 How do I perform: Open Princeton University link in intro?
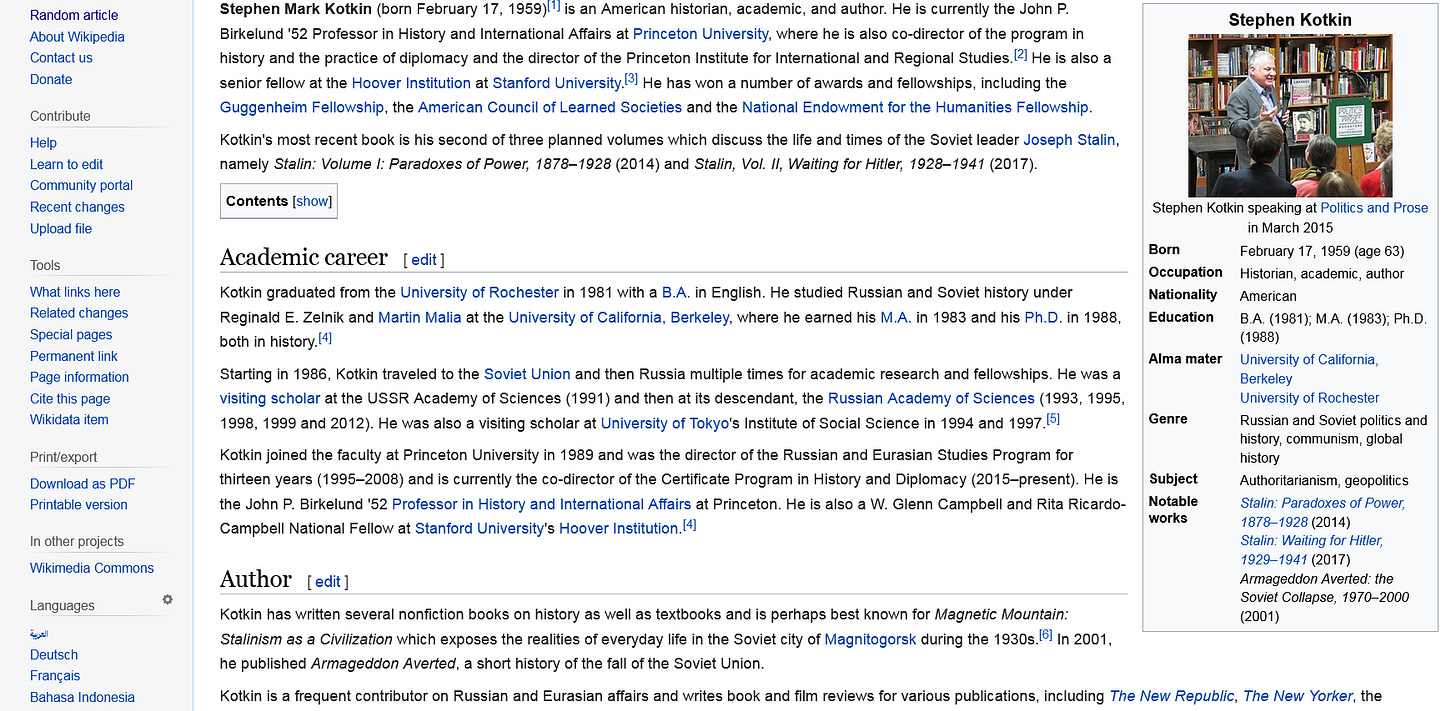[700, 34]
